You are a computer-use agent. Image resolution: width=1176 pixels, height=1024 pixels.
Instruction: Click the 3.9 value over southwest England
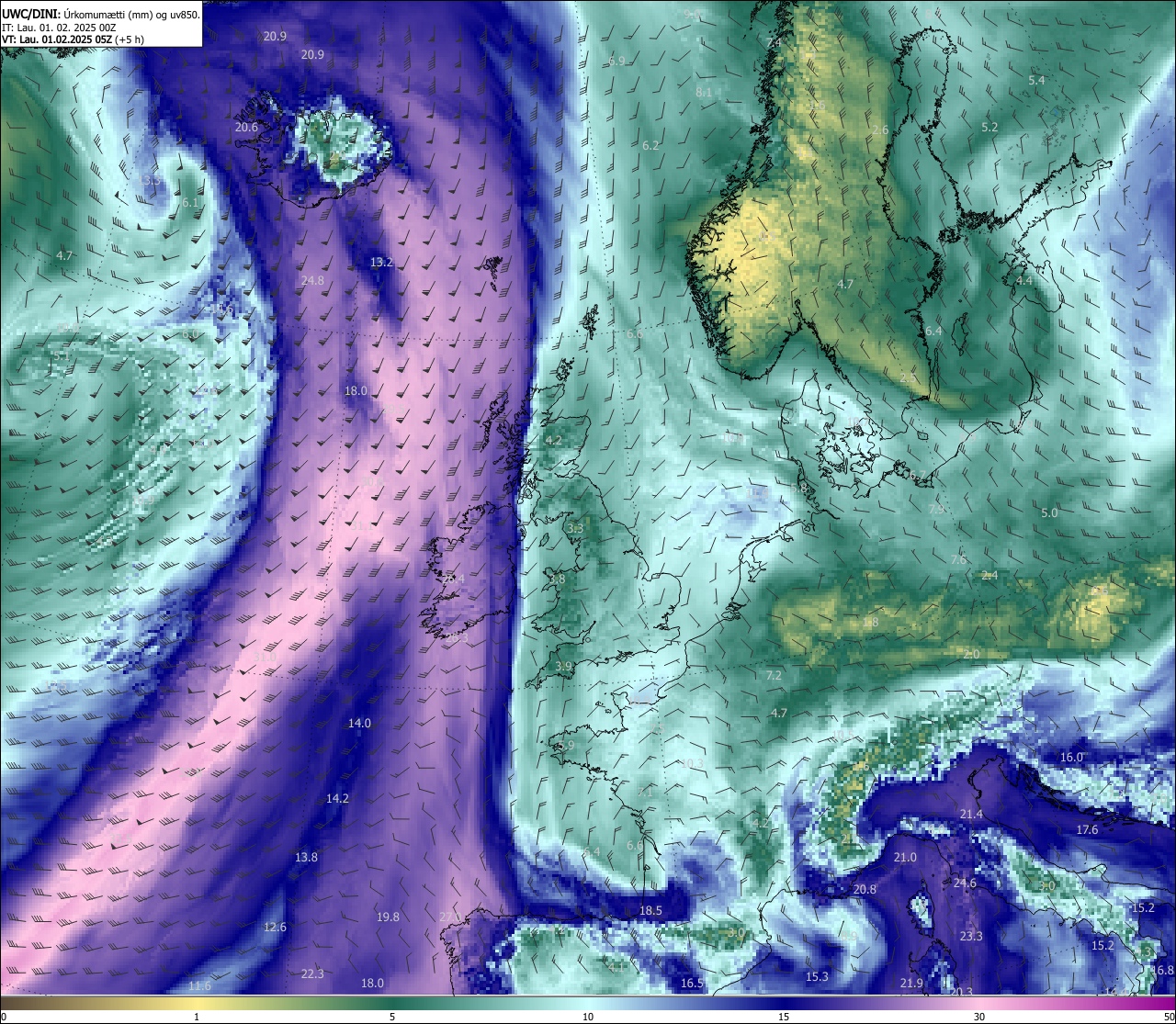coord(564,667)
